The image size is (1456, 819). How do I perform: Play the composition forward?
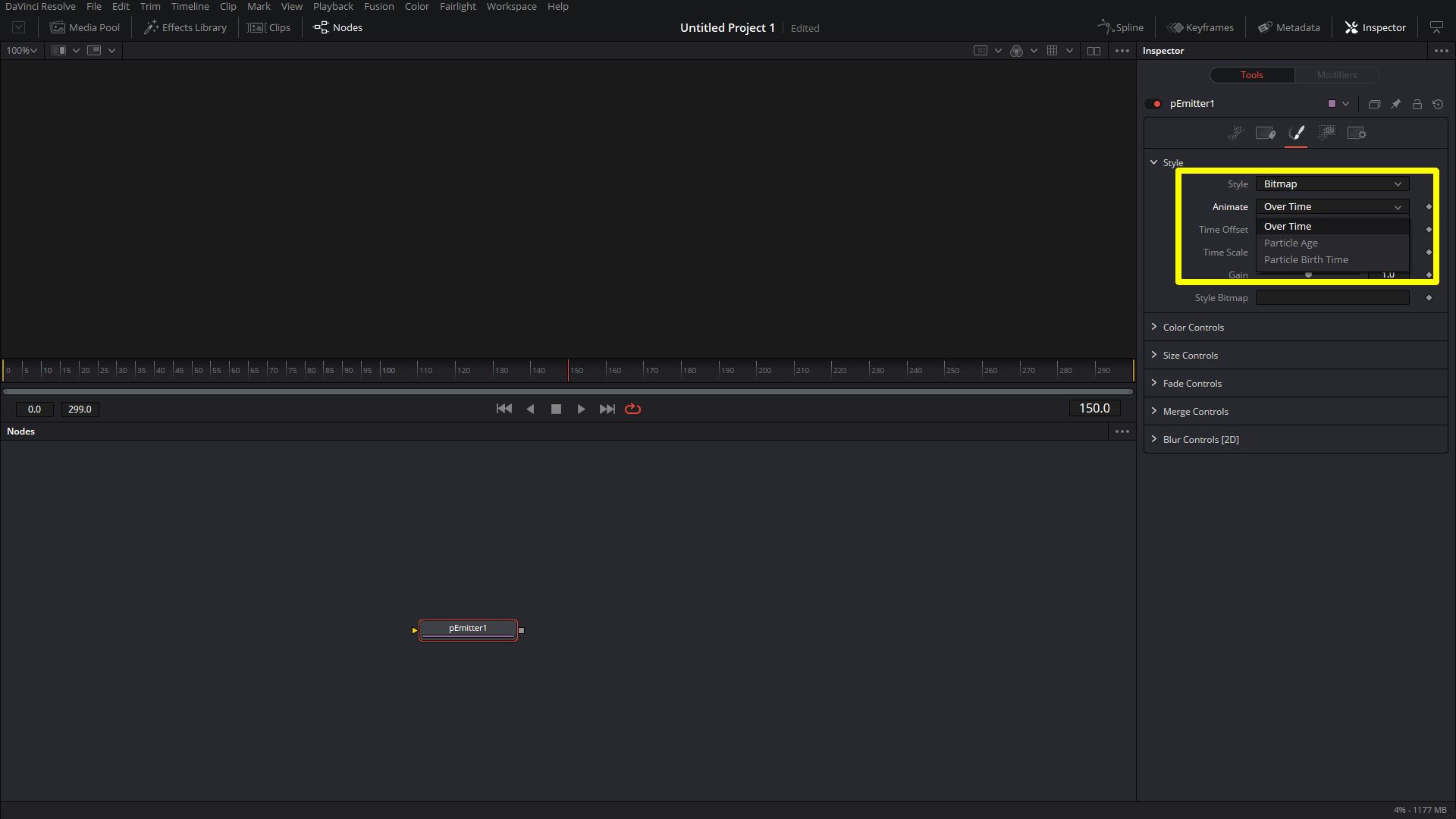(x=581, y=409)
